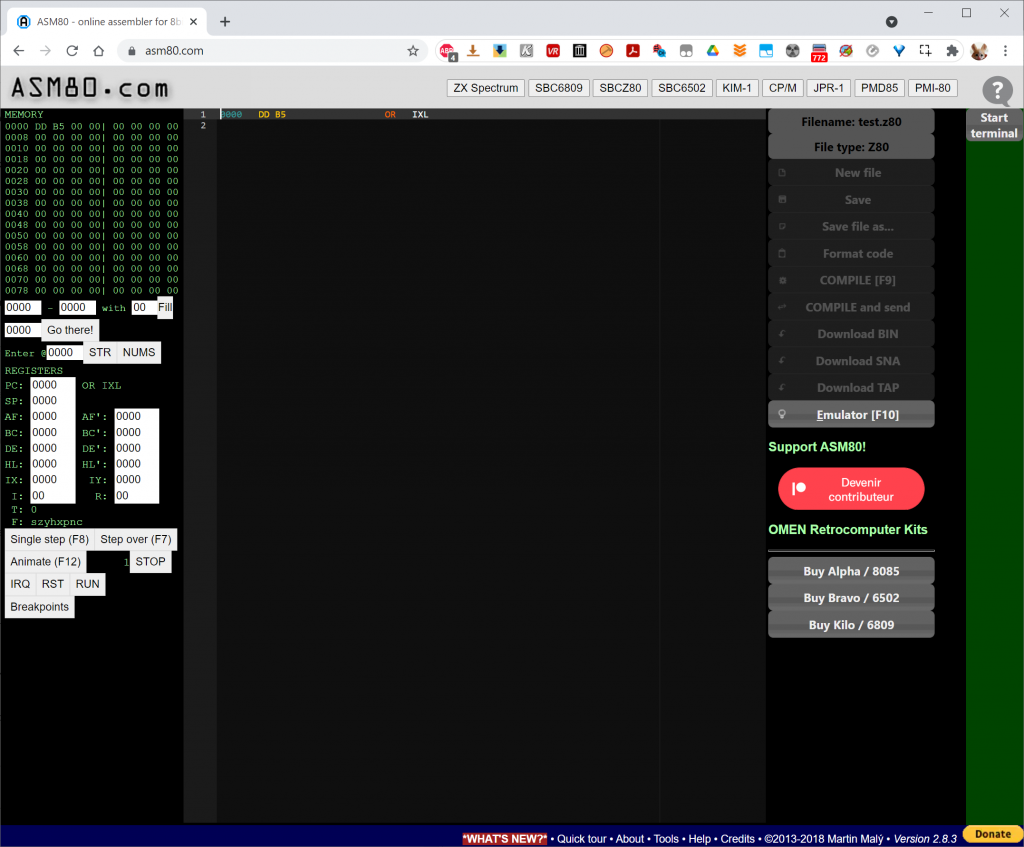Viewport: 1024px width, 847px height.
Task: Click the Google Drive extension icon
Action: tap(711, 50)
